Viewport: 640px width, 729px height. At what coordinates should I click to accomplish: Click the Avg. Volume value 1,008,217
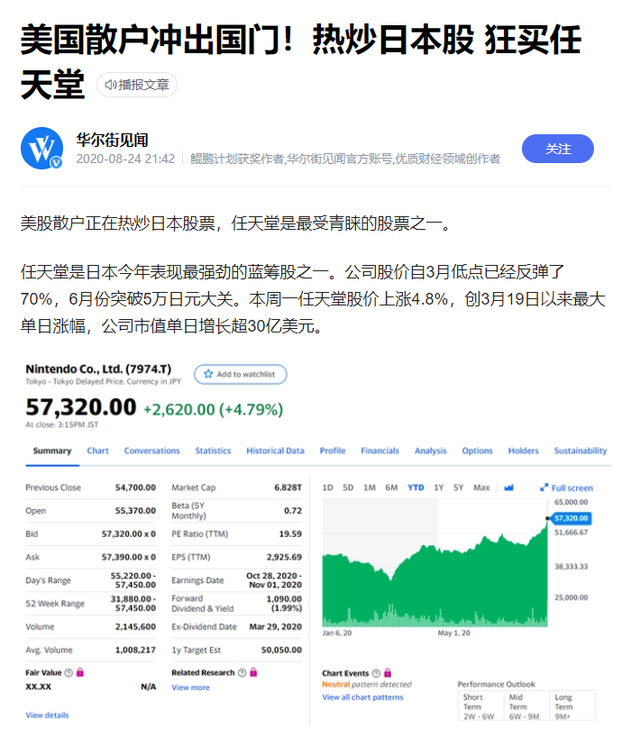point(135,650)
